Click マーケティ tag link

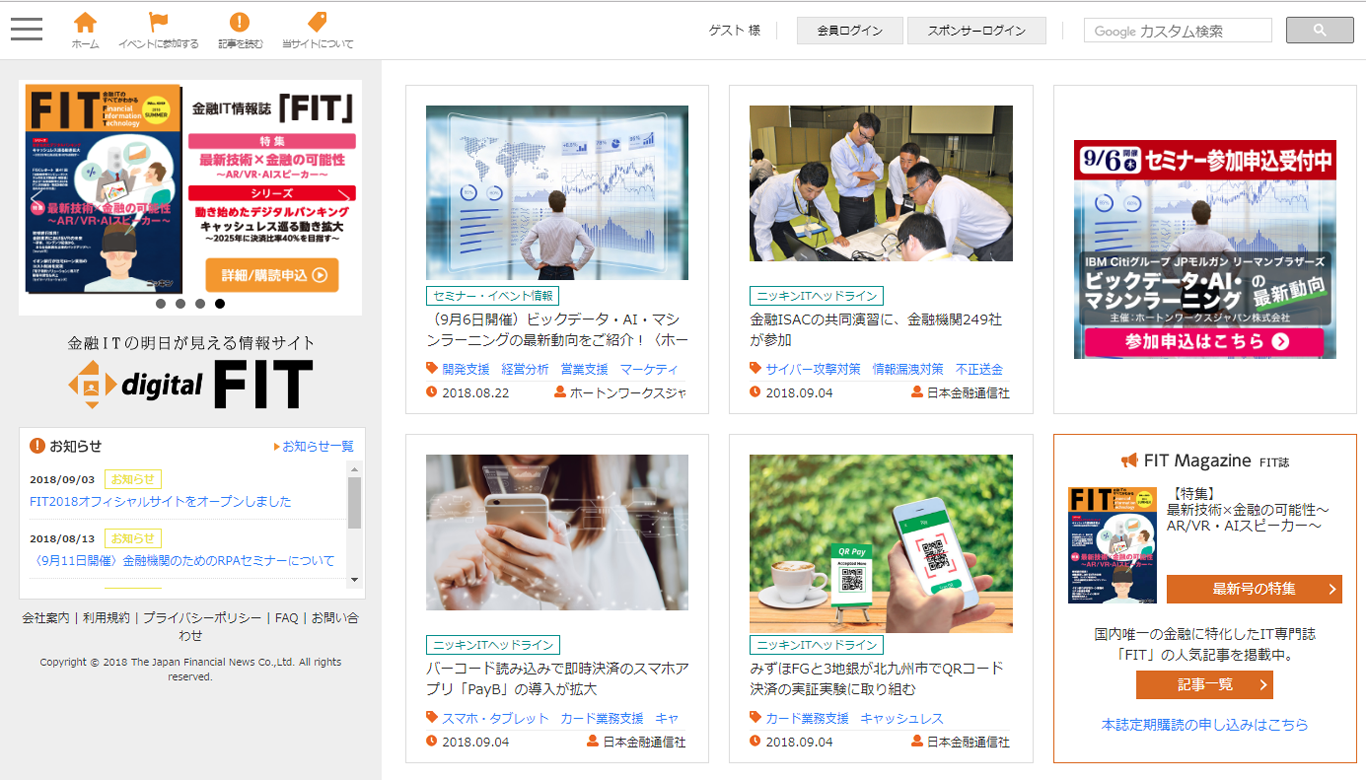[649, 369]
